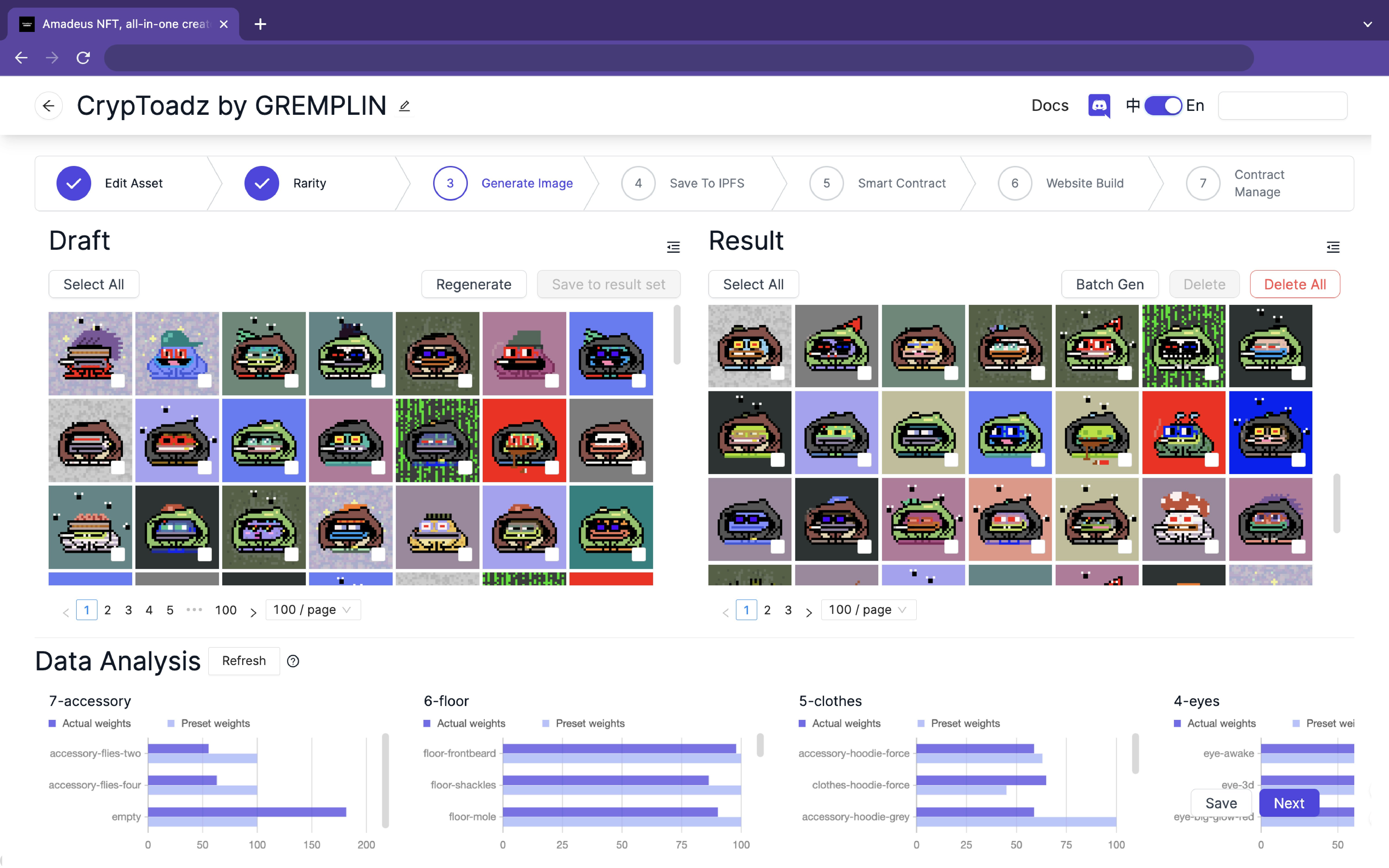Open the Website Build step
The width and height of the screenshot is (1389, 868).
[x=1061, y=183]
